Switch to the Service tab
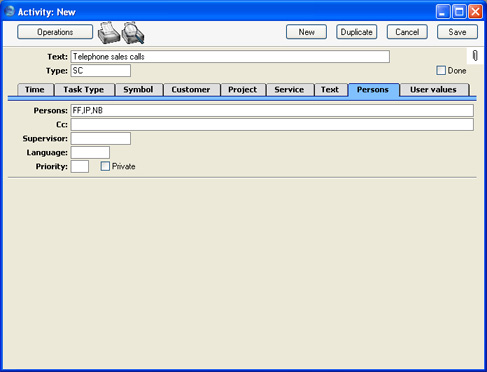 (289, 90)
